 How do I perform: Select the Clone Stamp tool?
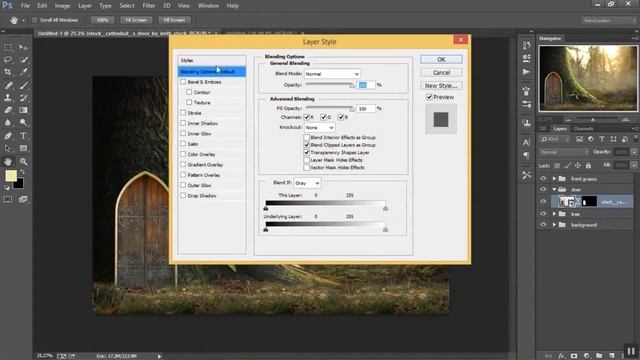coord(8,98)
